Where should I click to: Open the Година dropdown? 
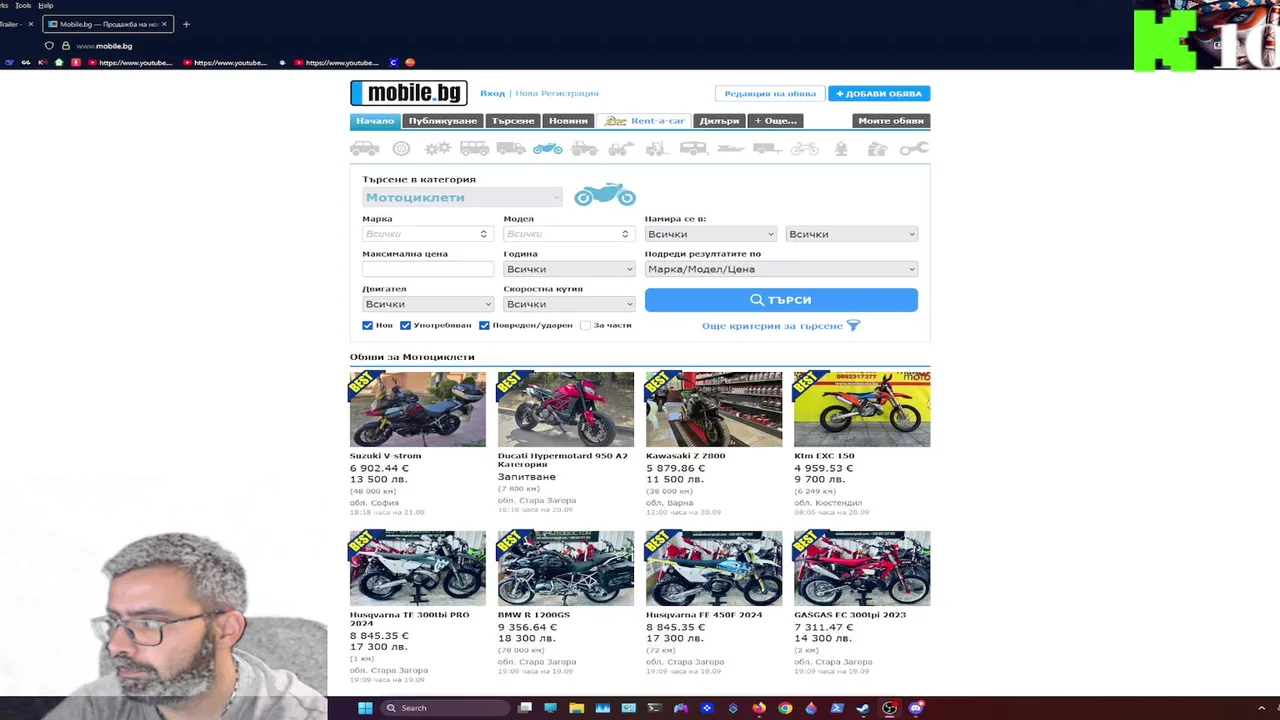pos(569,269)
